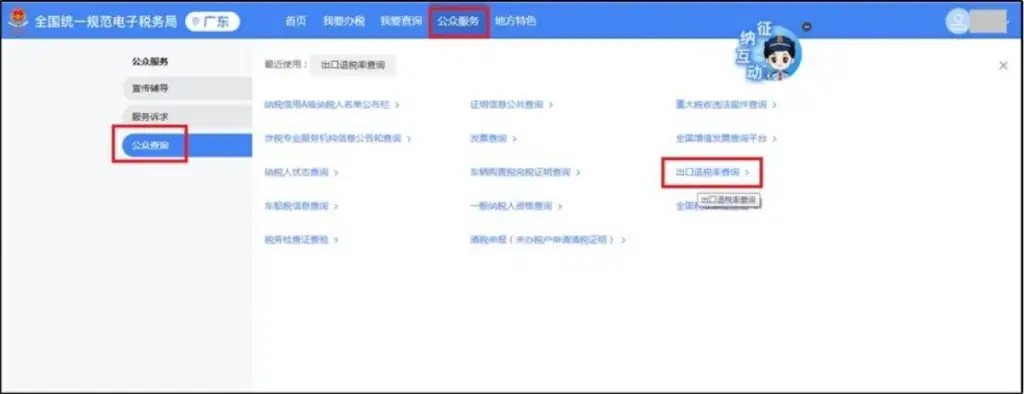This screenshot has height=394, width=1024.
Task: Click the national tax emblem logo
Action: click(18, 20)
